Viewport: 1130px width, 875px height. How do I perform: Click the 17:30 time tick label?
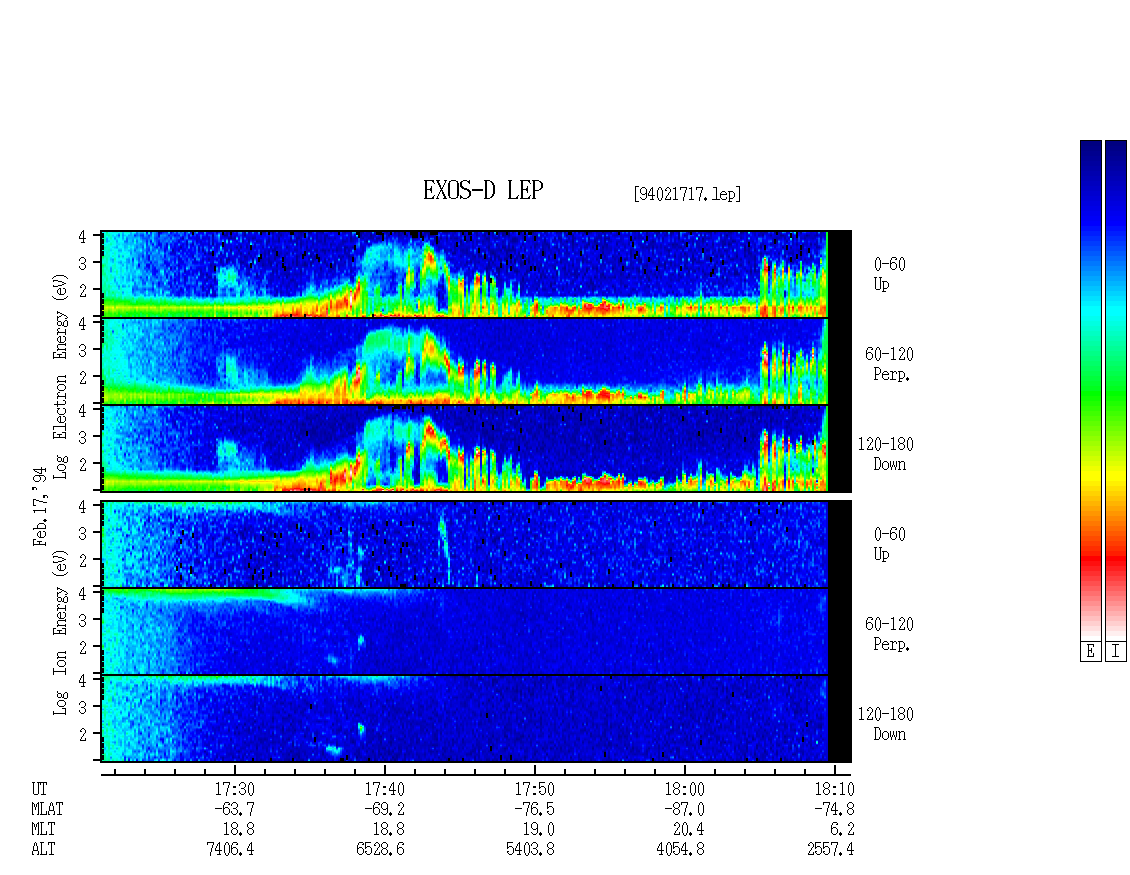[x=234, y=789]
